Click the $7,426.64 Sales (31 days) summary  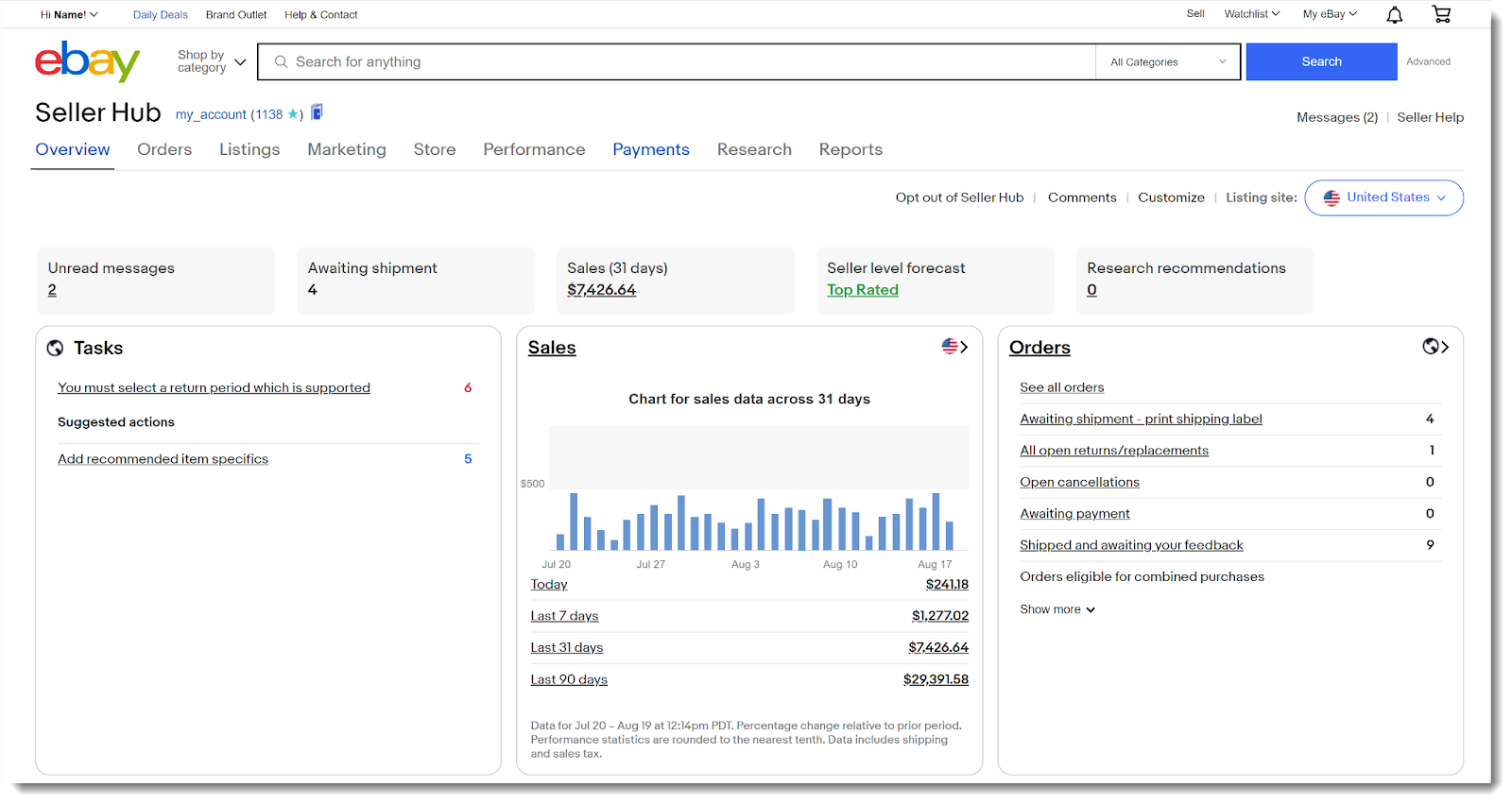(x=602, y=290)
